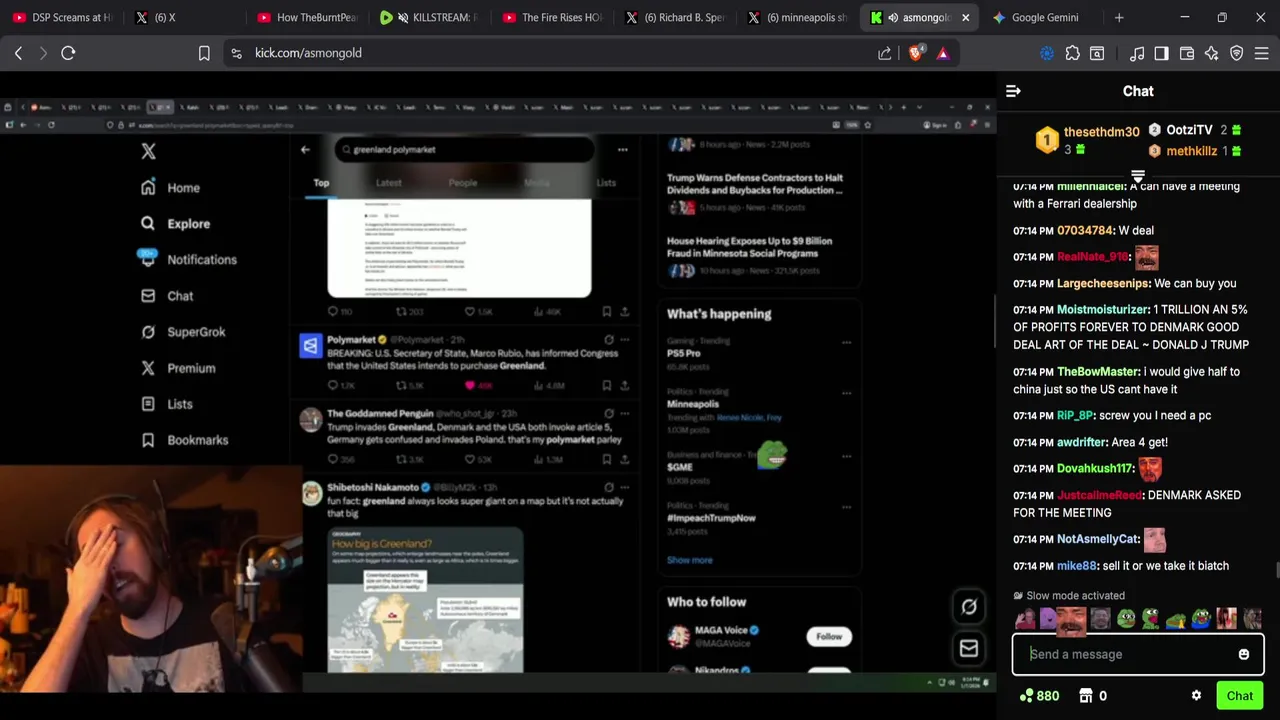Switch to the KILLSTREAM tab
The image size is (1280, 720).
tap(430, 17)
